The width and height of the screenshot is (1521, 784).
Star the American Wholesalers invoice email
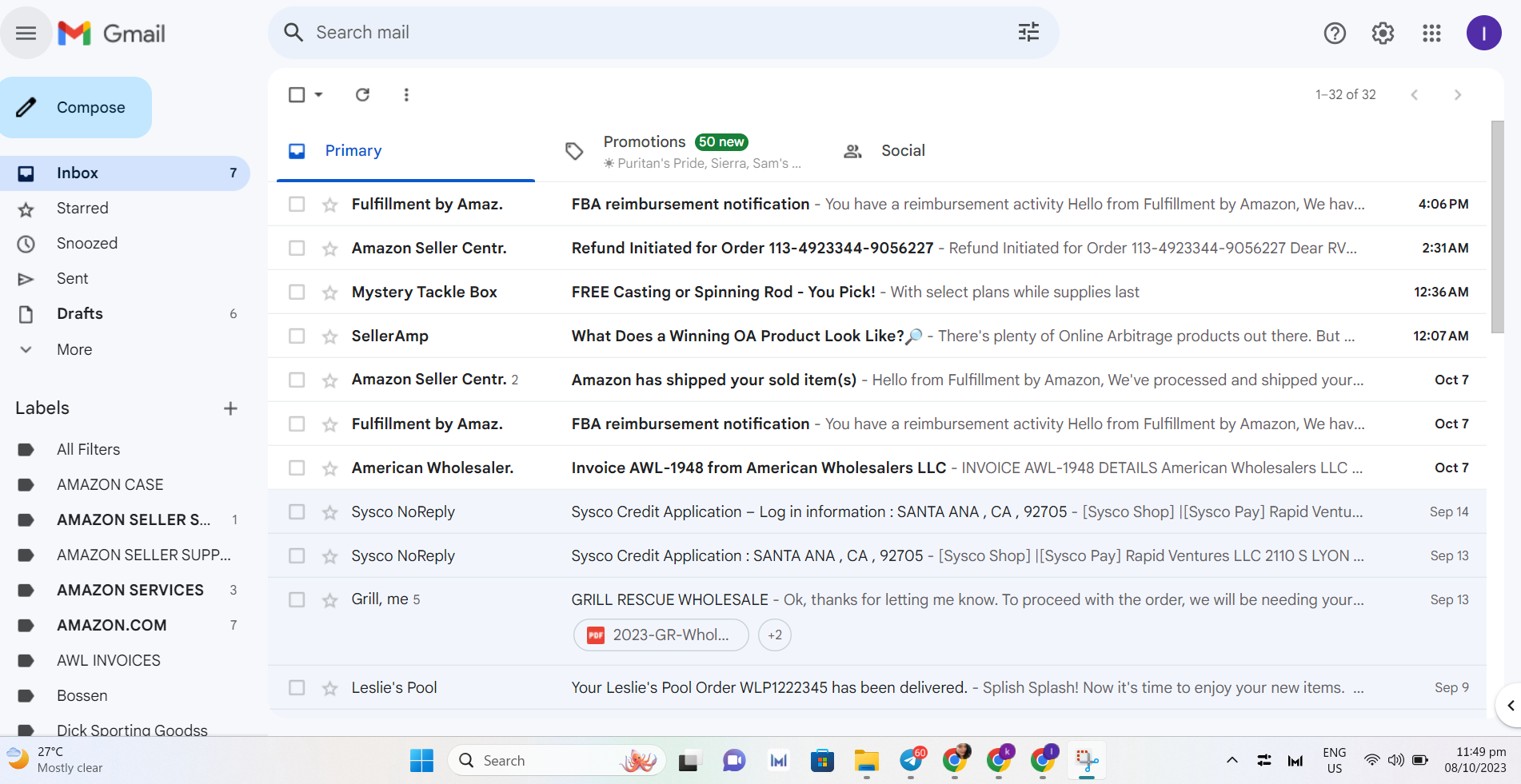(329, 468)
